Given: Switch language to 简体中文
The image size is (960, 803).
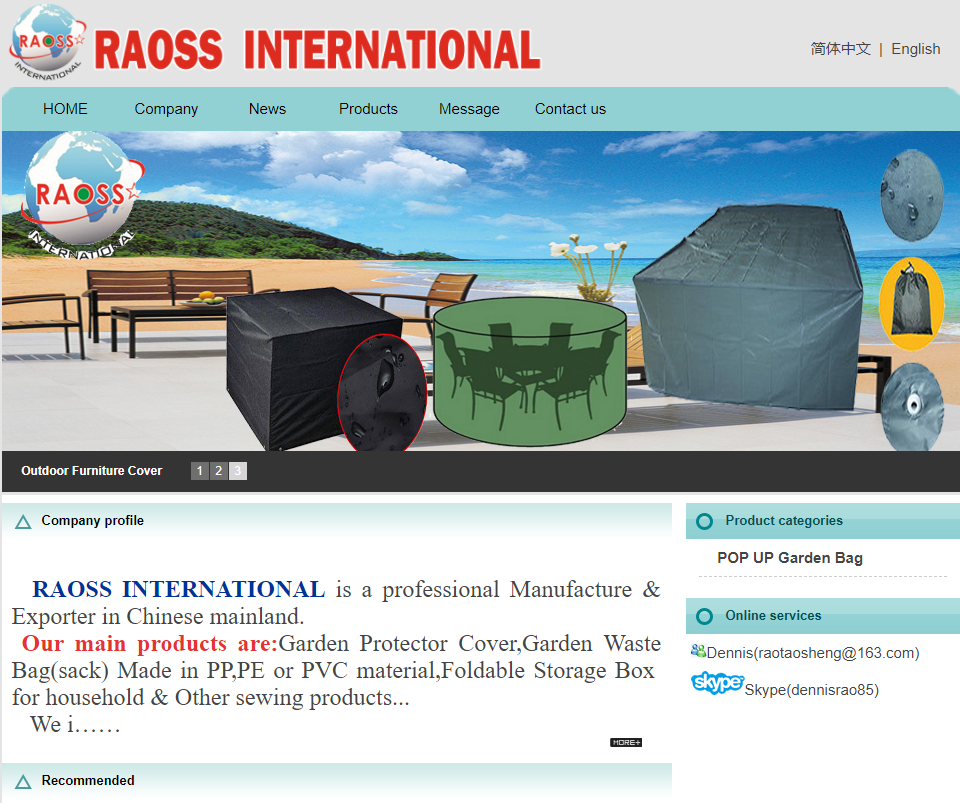Looking at the screenshot, I should 840,48.
